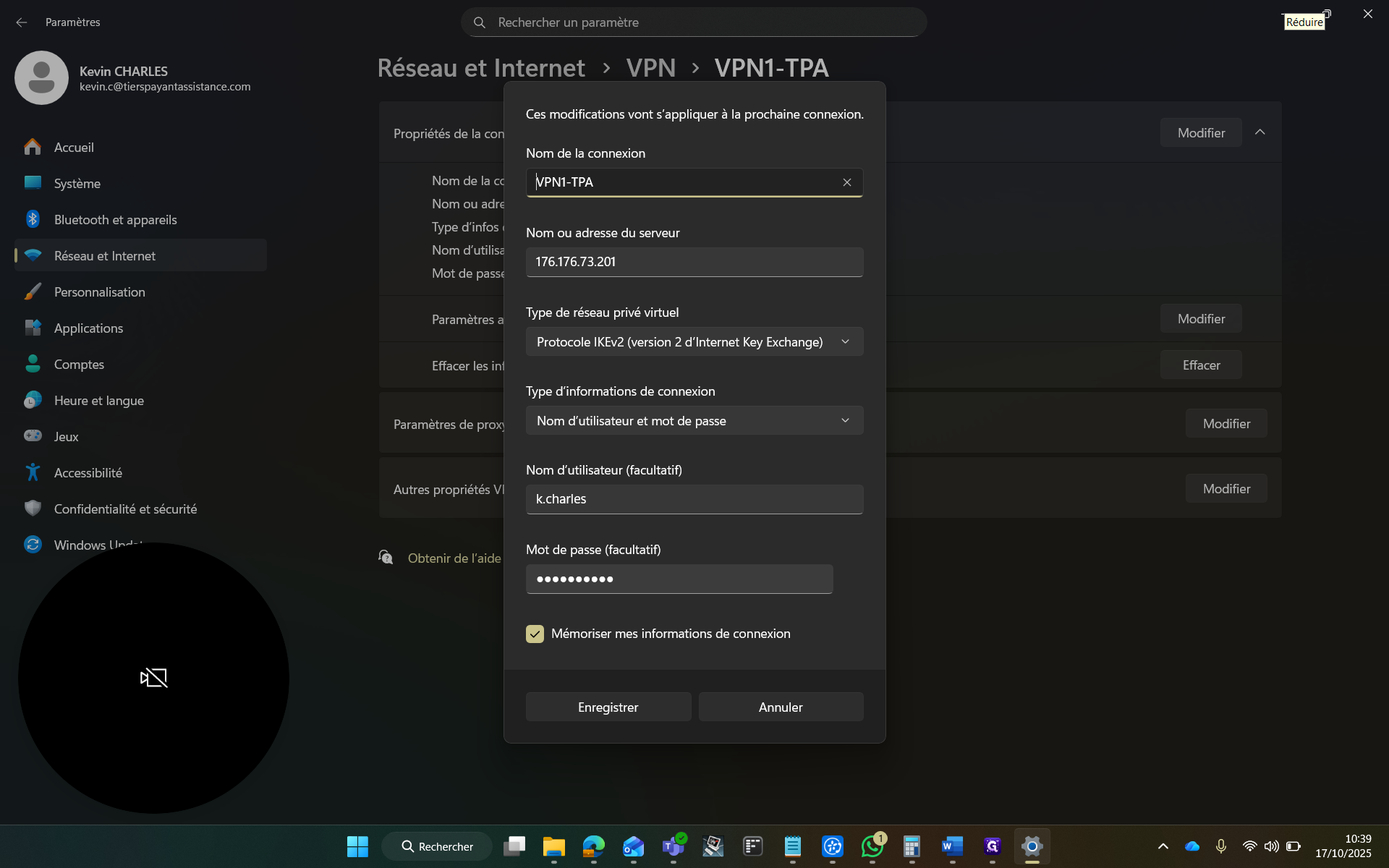Open Microsoft Teams taskbar icon
The height and width of the screenshot is (868, 1389).
coord(674,846)
